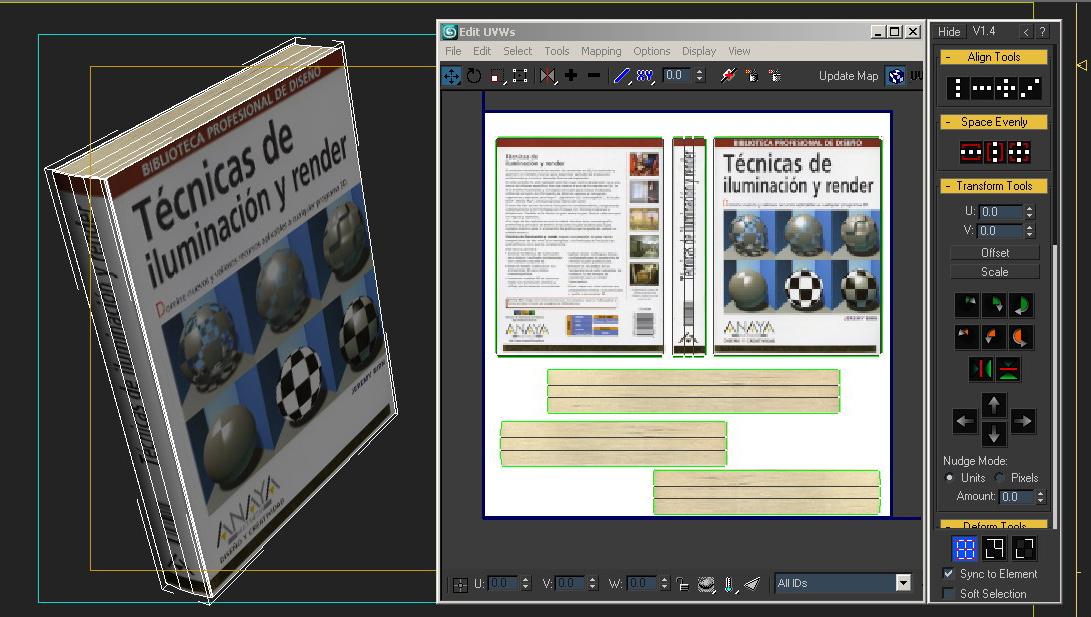Click the toolbar falloff 0.0 spinner arrows

[700, 75]
